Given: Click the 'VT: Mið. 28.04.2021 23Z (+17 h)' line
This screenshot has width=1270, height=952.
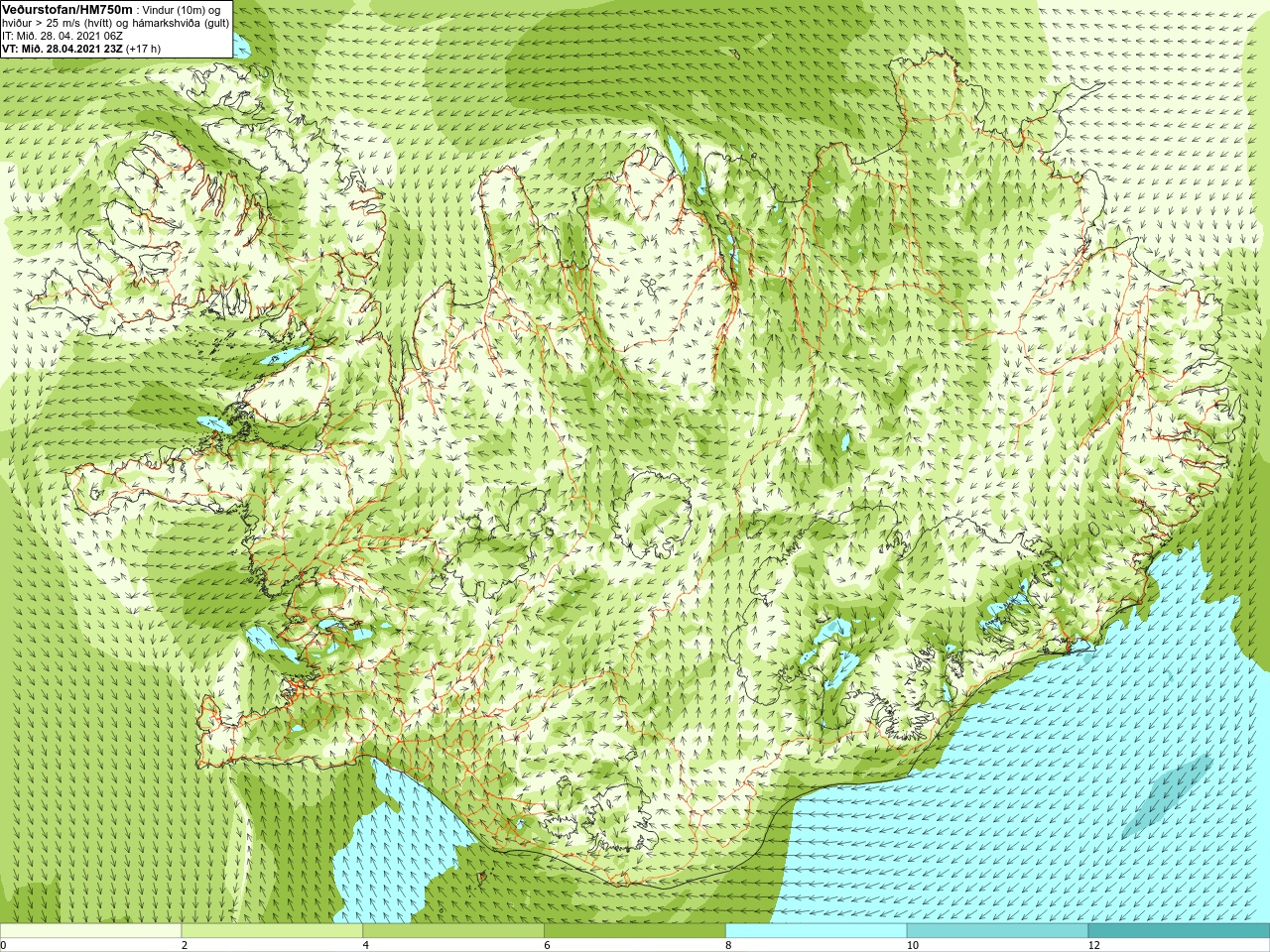Looking at the screenshot, I should coord(81,49).
